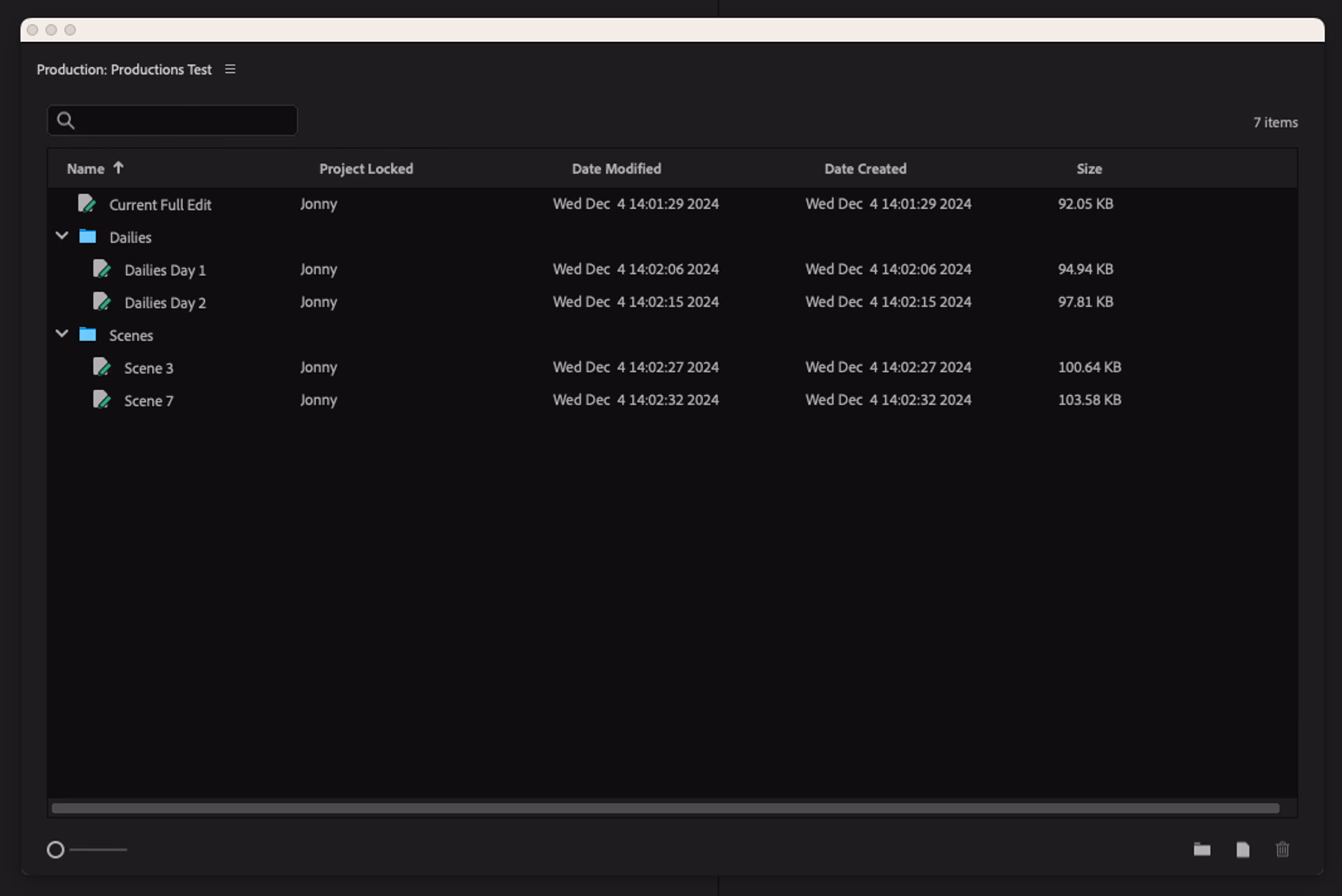The image size is (1342, 896).
Task: Click the Scenes blue folder icon
Action: pos(88,334)
